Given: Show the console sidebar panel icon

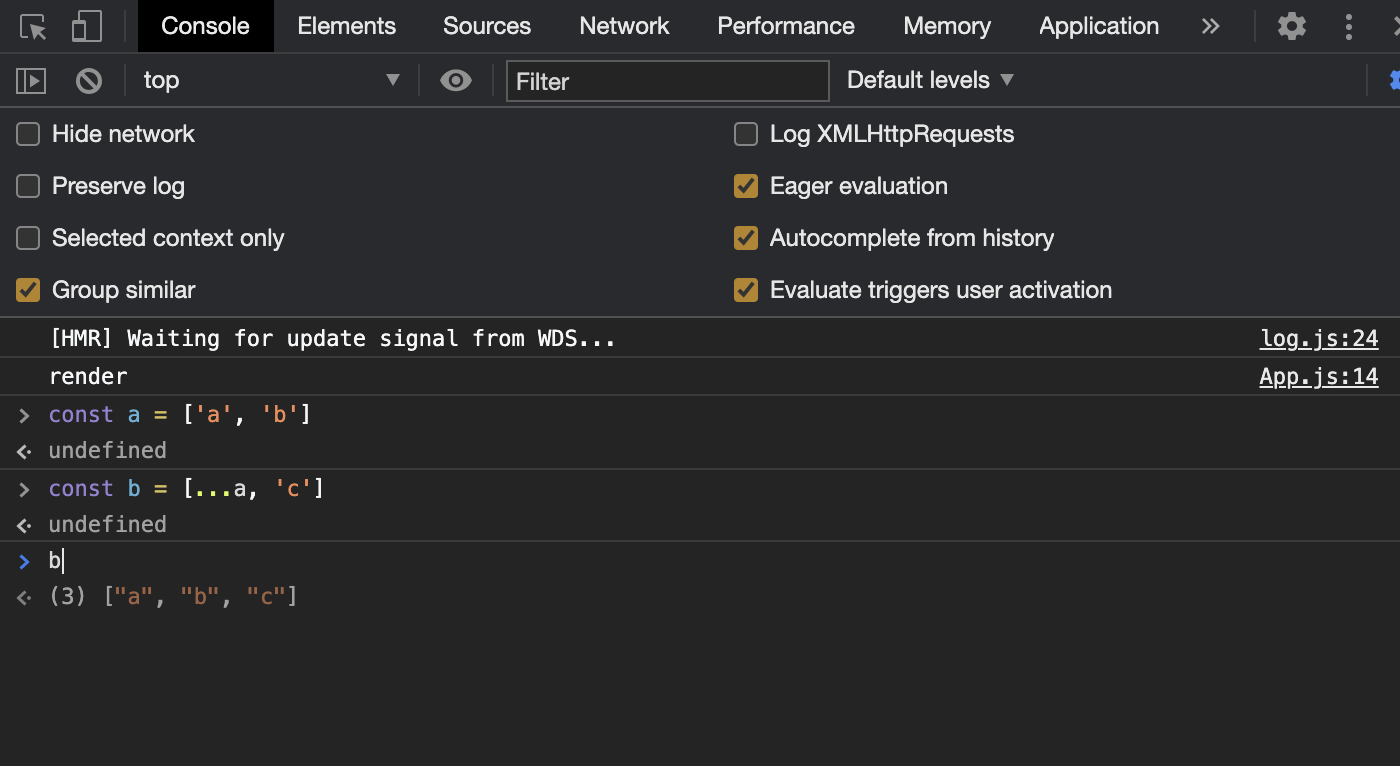Looking at the screenshot, I should (31, 80).
